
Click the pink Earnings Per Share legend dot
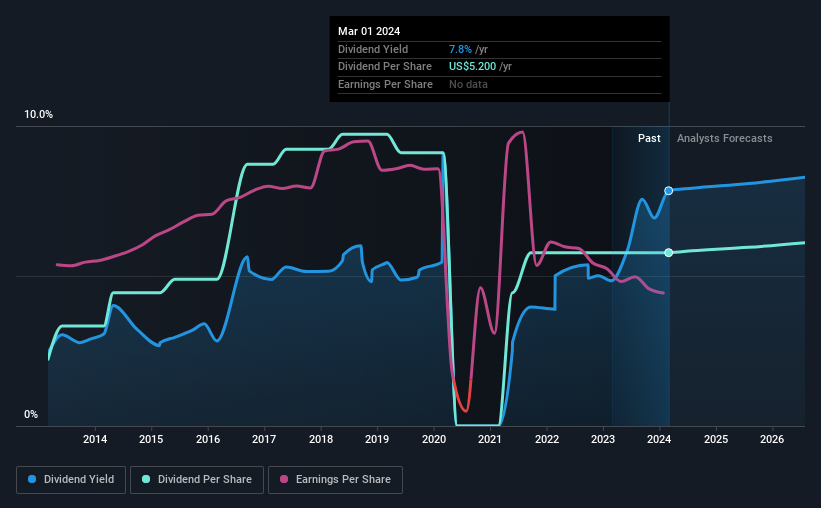point(284,479)
